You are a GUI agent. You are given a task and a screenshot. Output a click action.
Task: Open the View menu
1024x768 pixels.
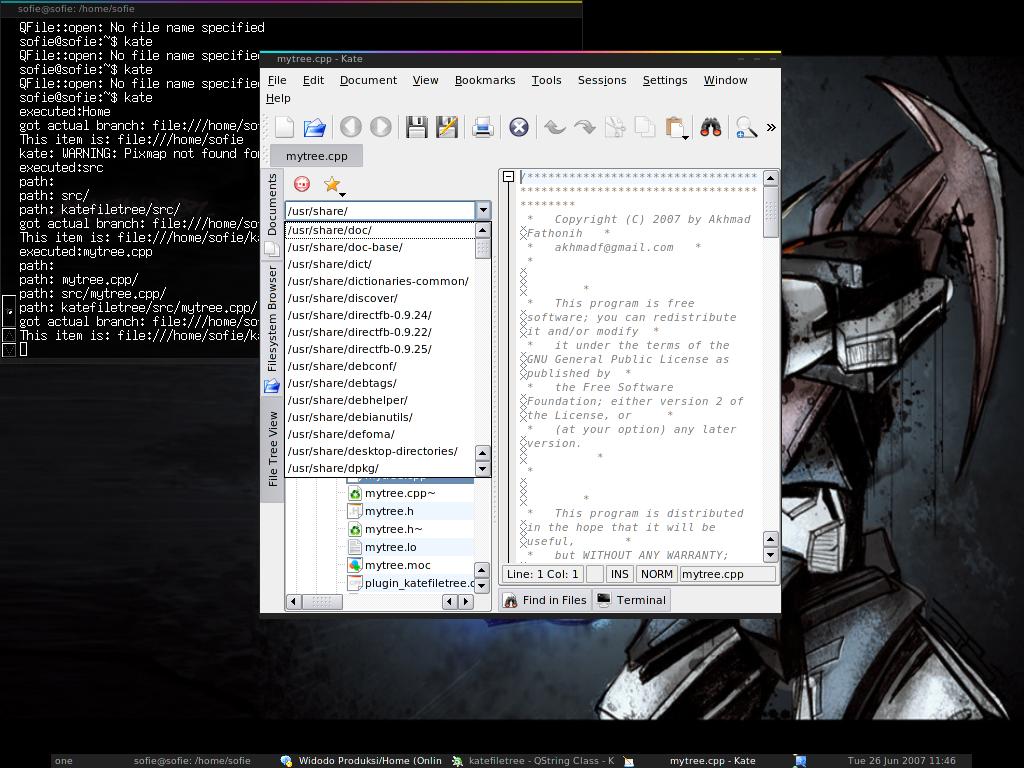(x=425, y=80)
